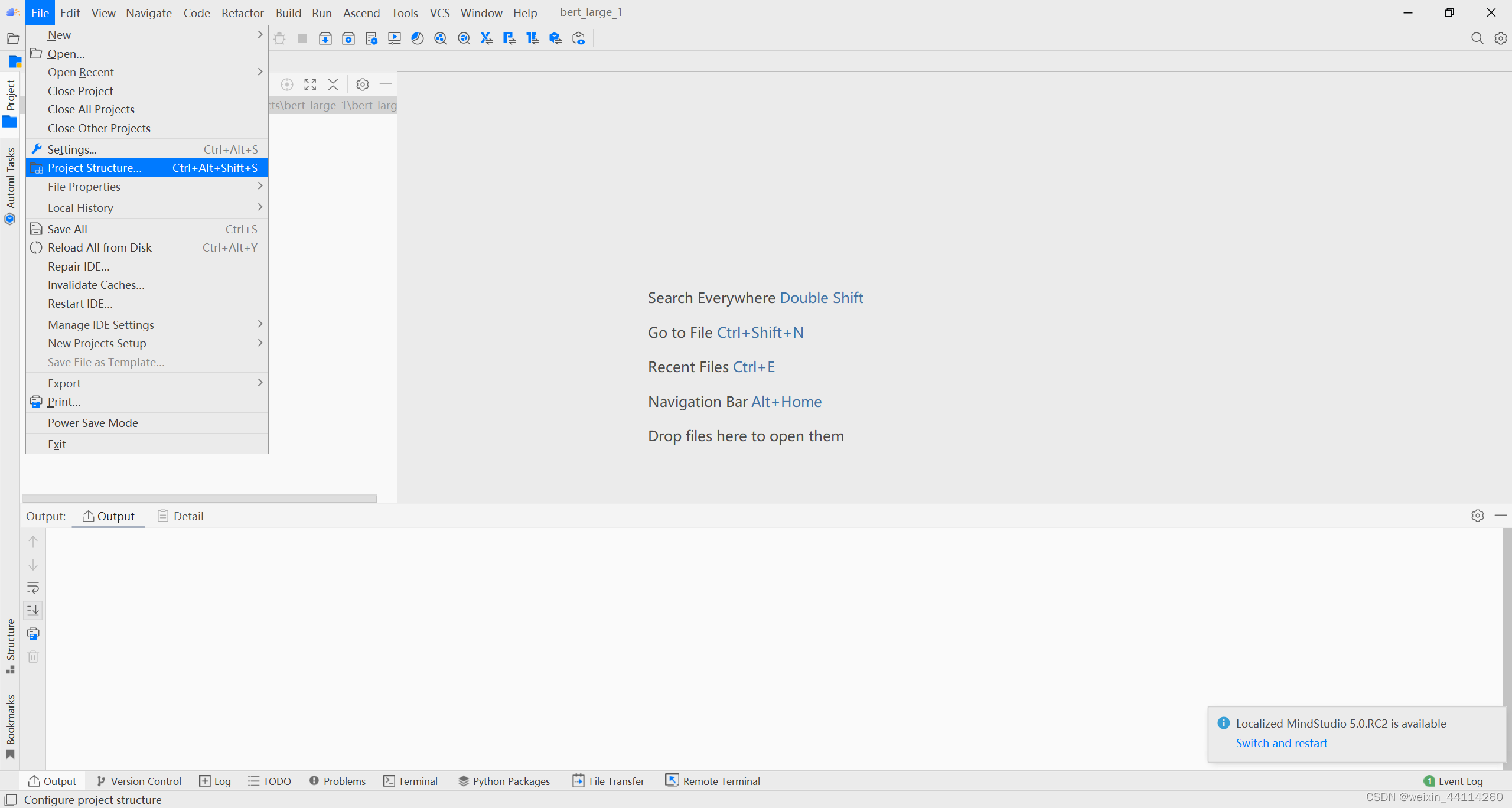Switch to the Detail tab in Output
The height and width of the screenshot is (808, 1512).
click(x=181, y=516)
